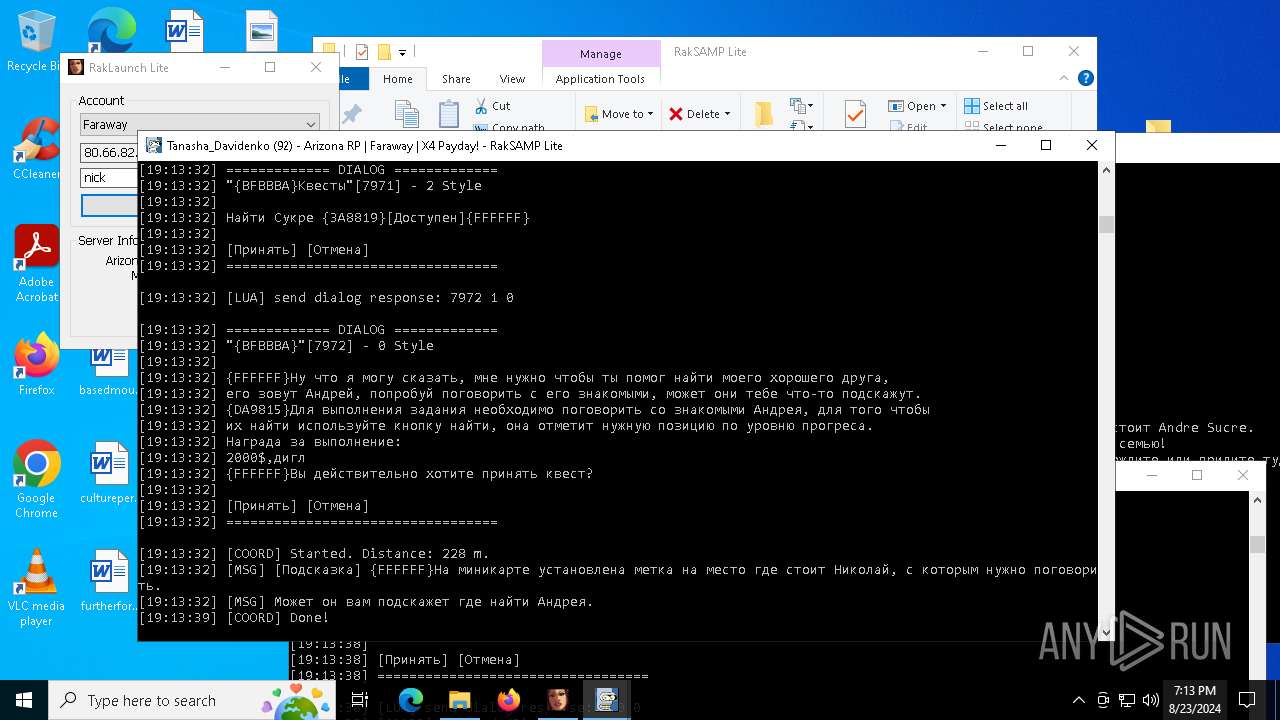Click into nick field in RakLaunch
The width and height of the screenshot is (1280, 720).
click(108, 177)
